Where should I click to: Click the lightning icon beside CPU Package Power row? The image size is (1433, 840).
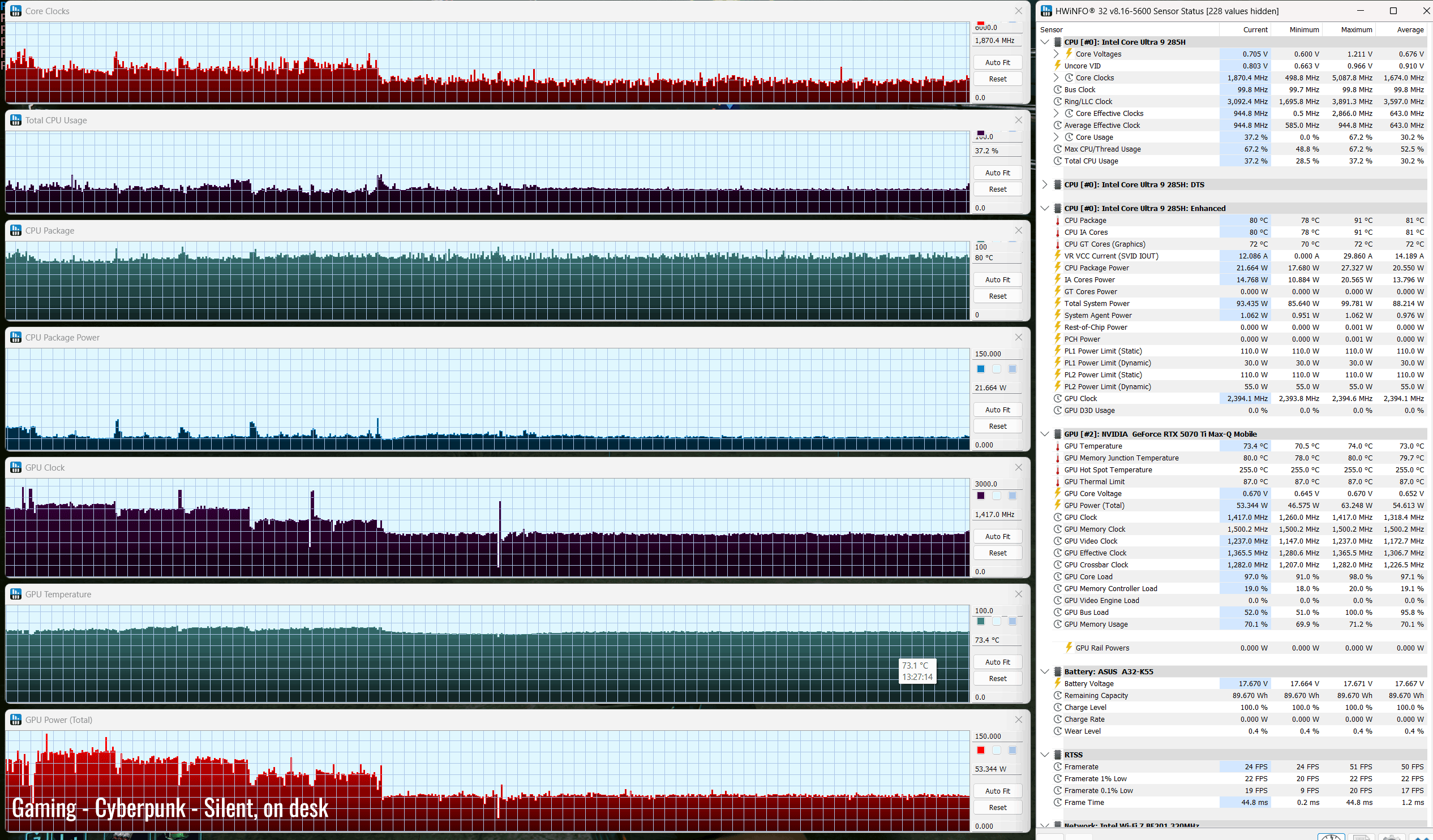click(x=1058, y=268)
